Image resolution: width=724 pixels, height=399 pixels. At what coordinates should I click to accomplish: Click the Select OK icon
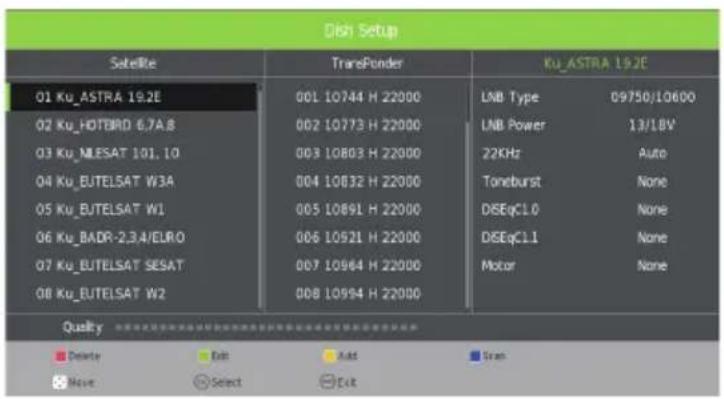click(201, 382)
